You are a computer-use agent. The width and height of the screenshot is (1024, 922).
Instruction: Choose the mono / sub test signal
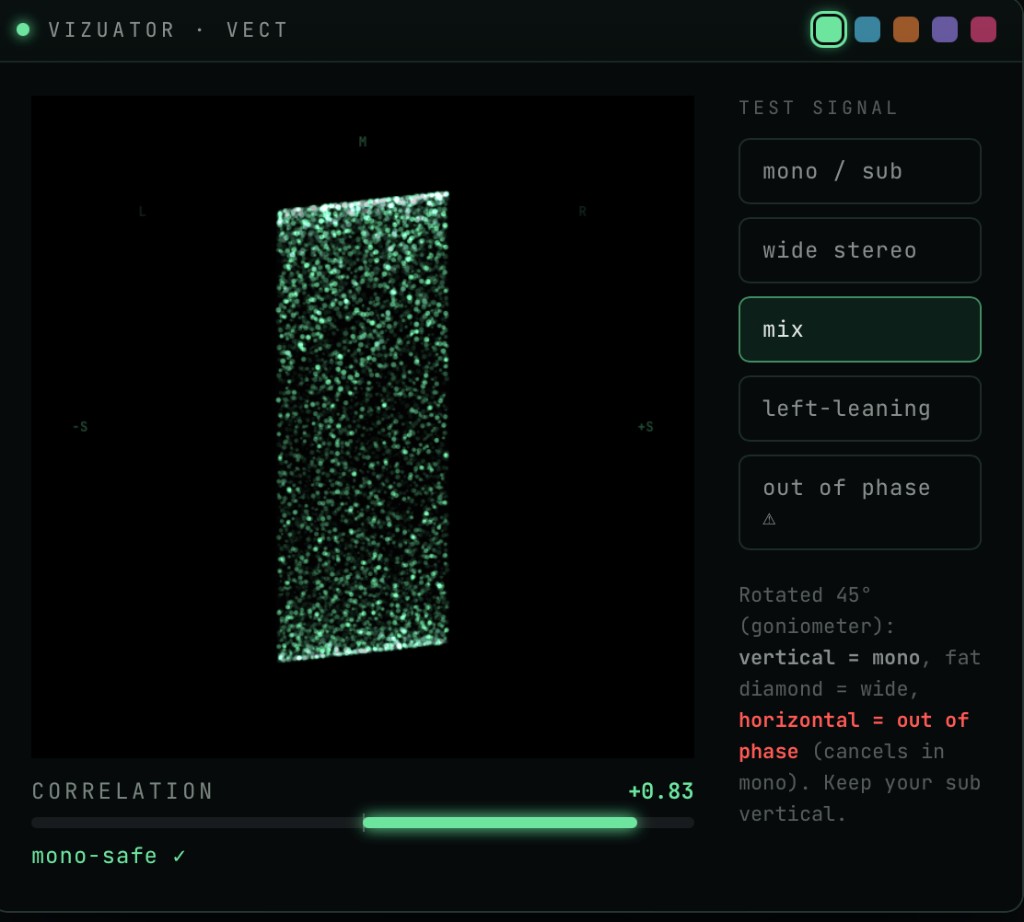click(x=859, y=171)
